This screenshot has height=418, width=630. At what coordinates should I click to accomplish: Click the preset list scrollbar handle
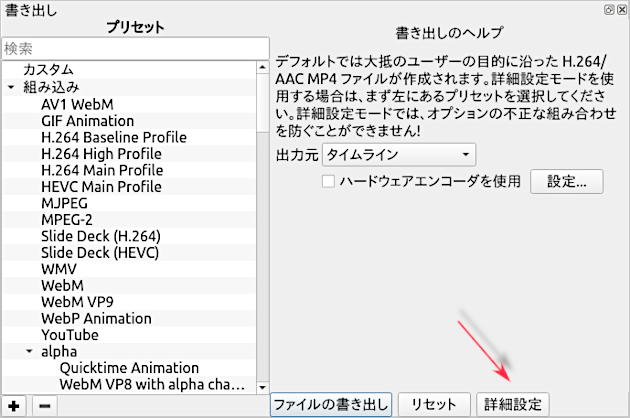tap(262, 103)
